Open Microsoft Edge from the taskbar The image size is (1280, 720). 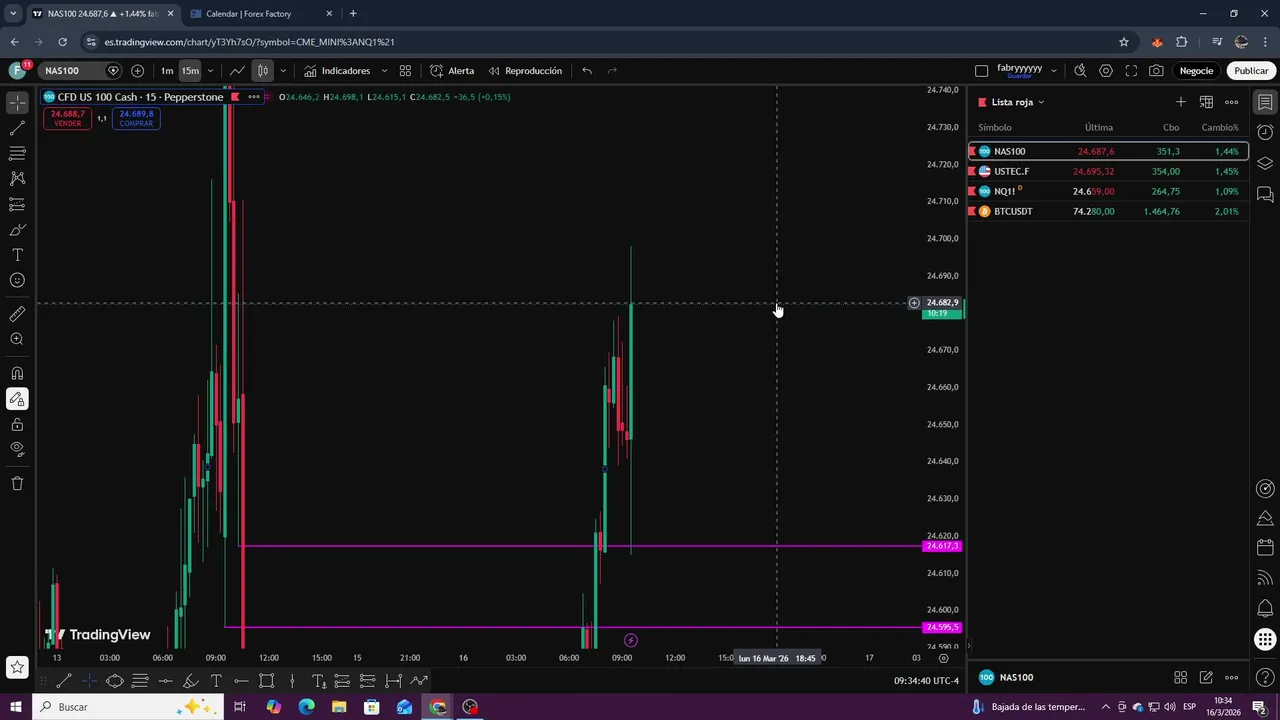pos(306,707)
